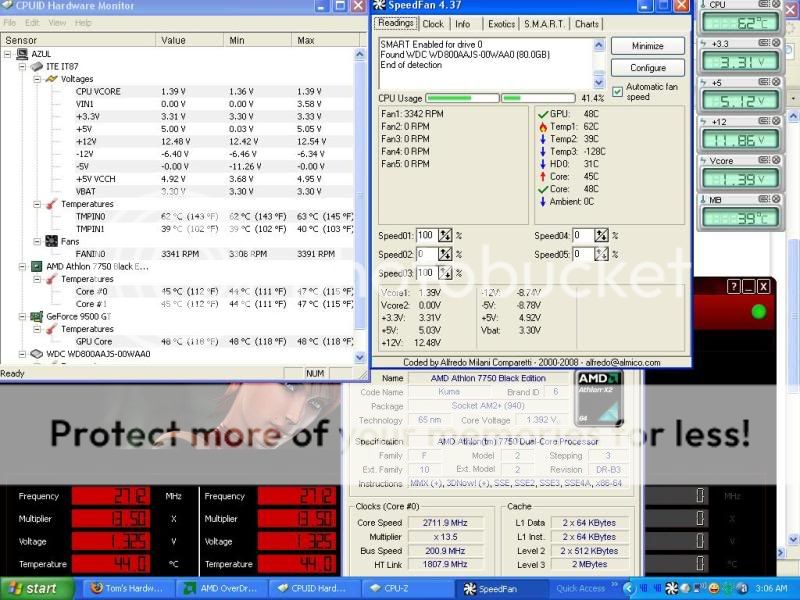The height and width of the screenshot is (600, 800).
Task: Collapse the Temperatures group under ITE IT87
Action: [x=37, y=204]
